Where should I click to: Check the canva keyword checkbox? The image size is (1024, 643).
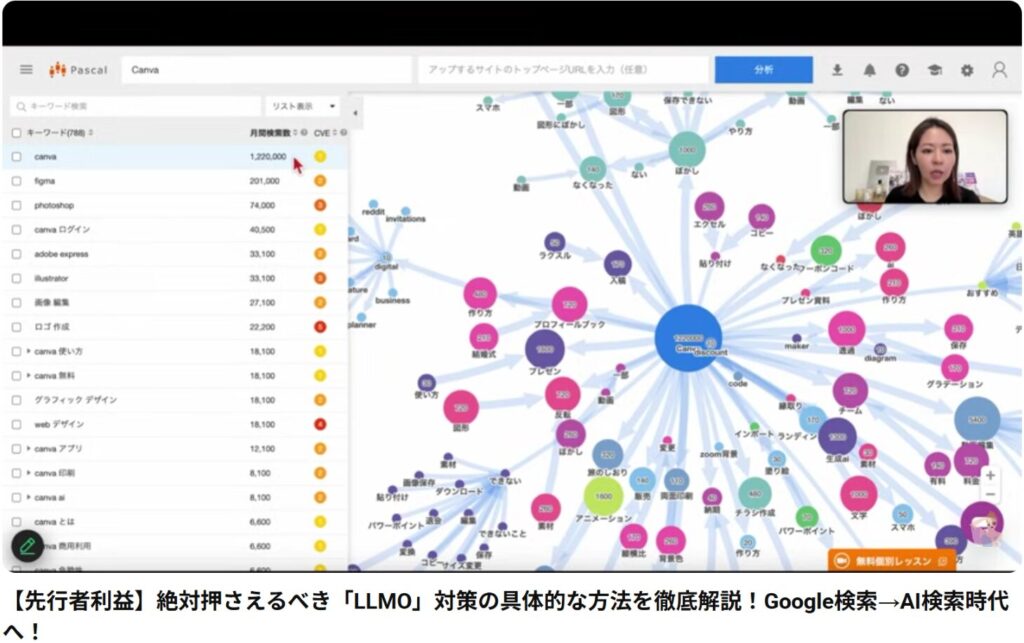(16, 157)
